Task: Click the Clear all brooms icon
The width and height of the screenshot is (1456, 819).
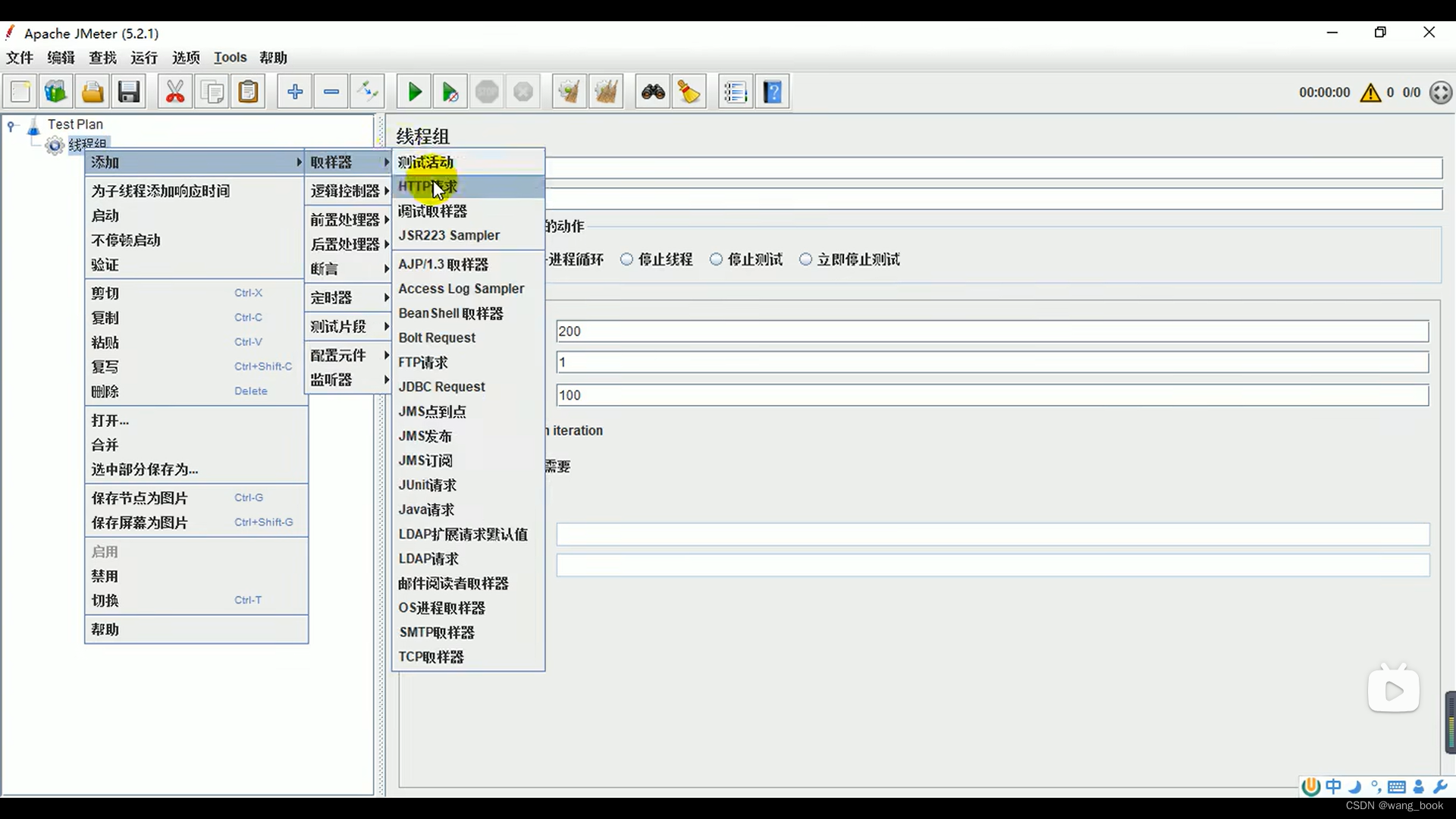Action: (606, 93)
